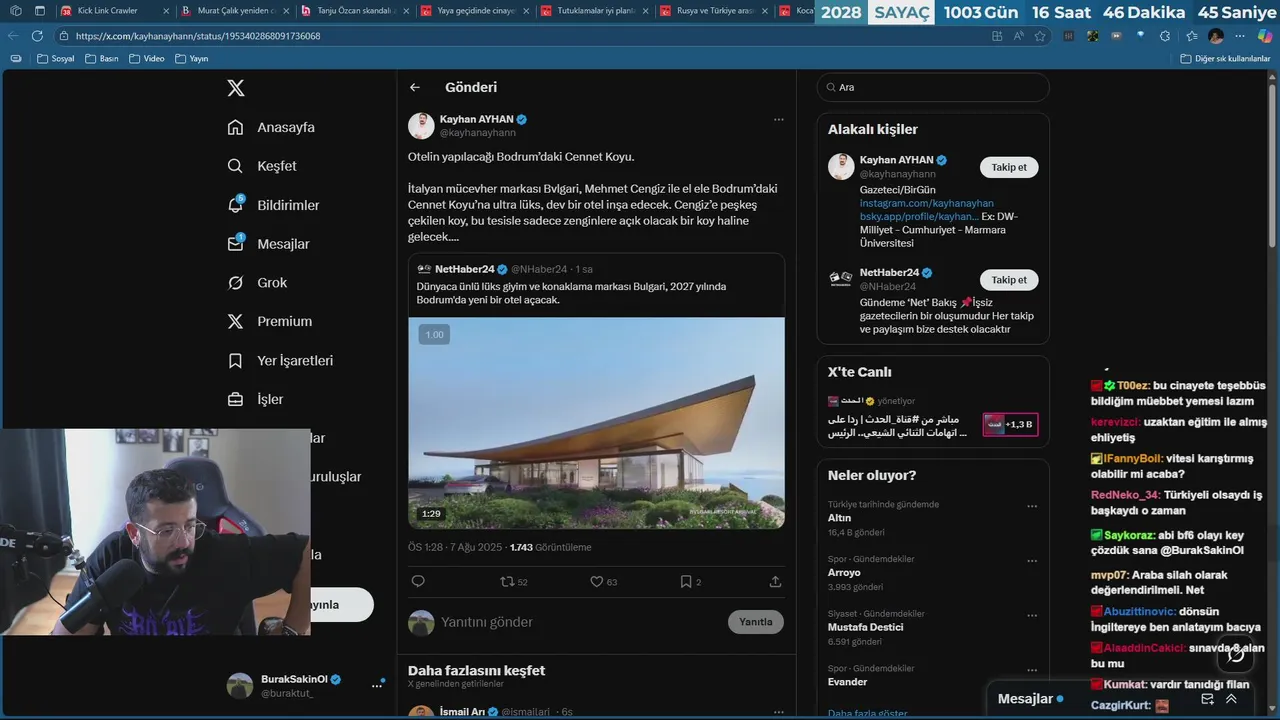Image resolution: width=1280 pixels, height=720 pixels.
Task: Click the 1.00 playback speed badge
Action: click(434, 334)
